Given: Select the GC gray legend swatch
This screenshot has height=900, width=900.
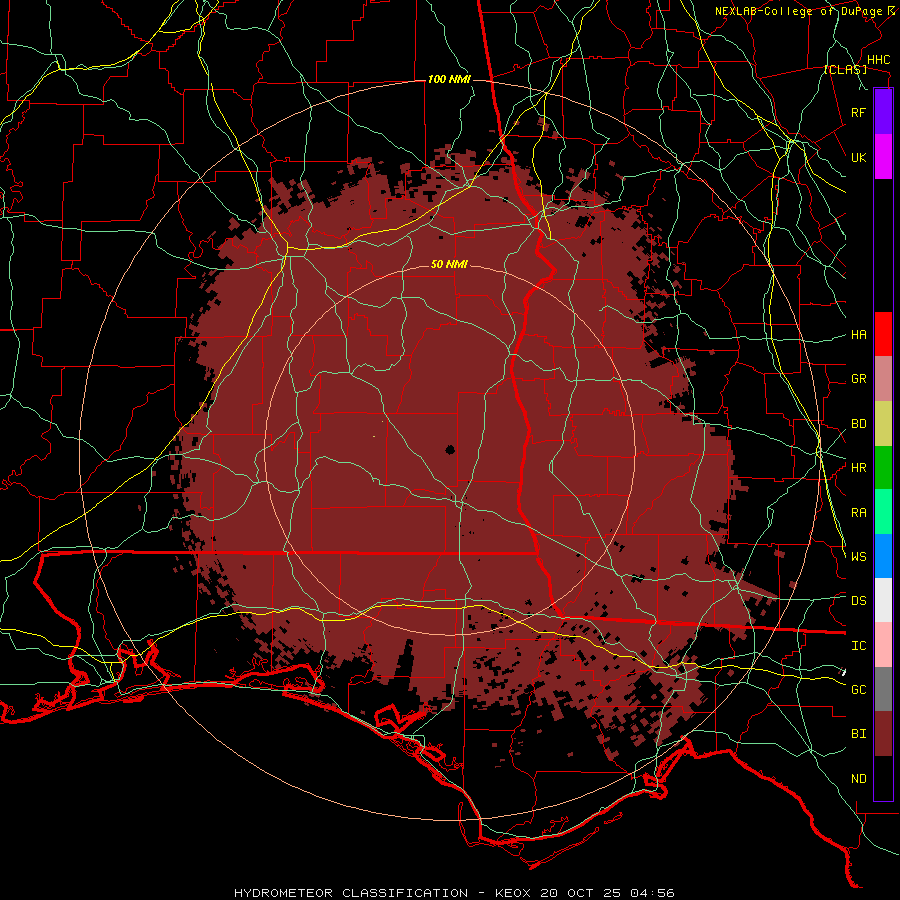Looking at the screenshot, I should pos(883,689).
